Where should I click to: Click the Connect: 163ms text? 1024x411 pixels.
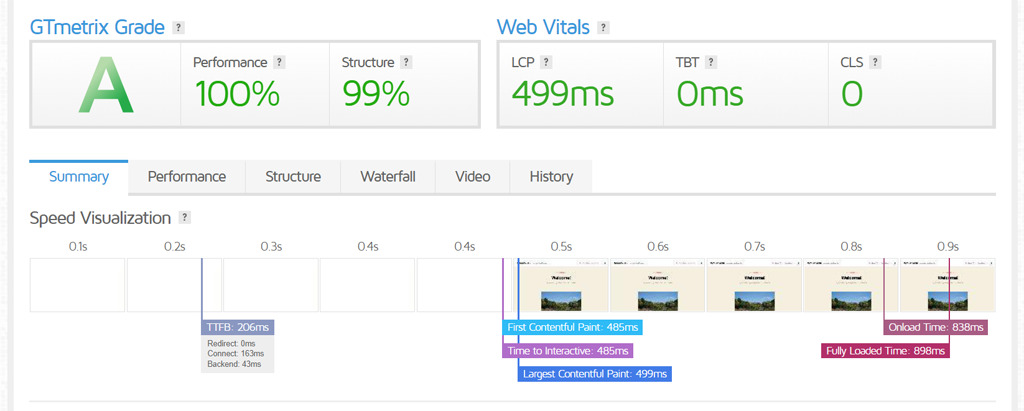tap(235, 353)
